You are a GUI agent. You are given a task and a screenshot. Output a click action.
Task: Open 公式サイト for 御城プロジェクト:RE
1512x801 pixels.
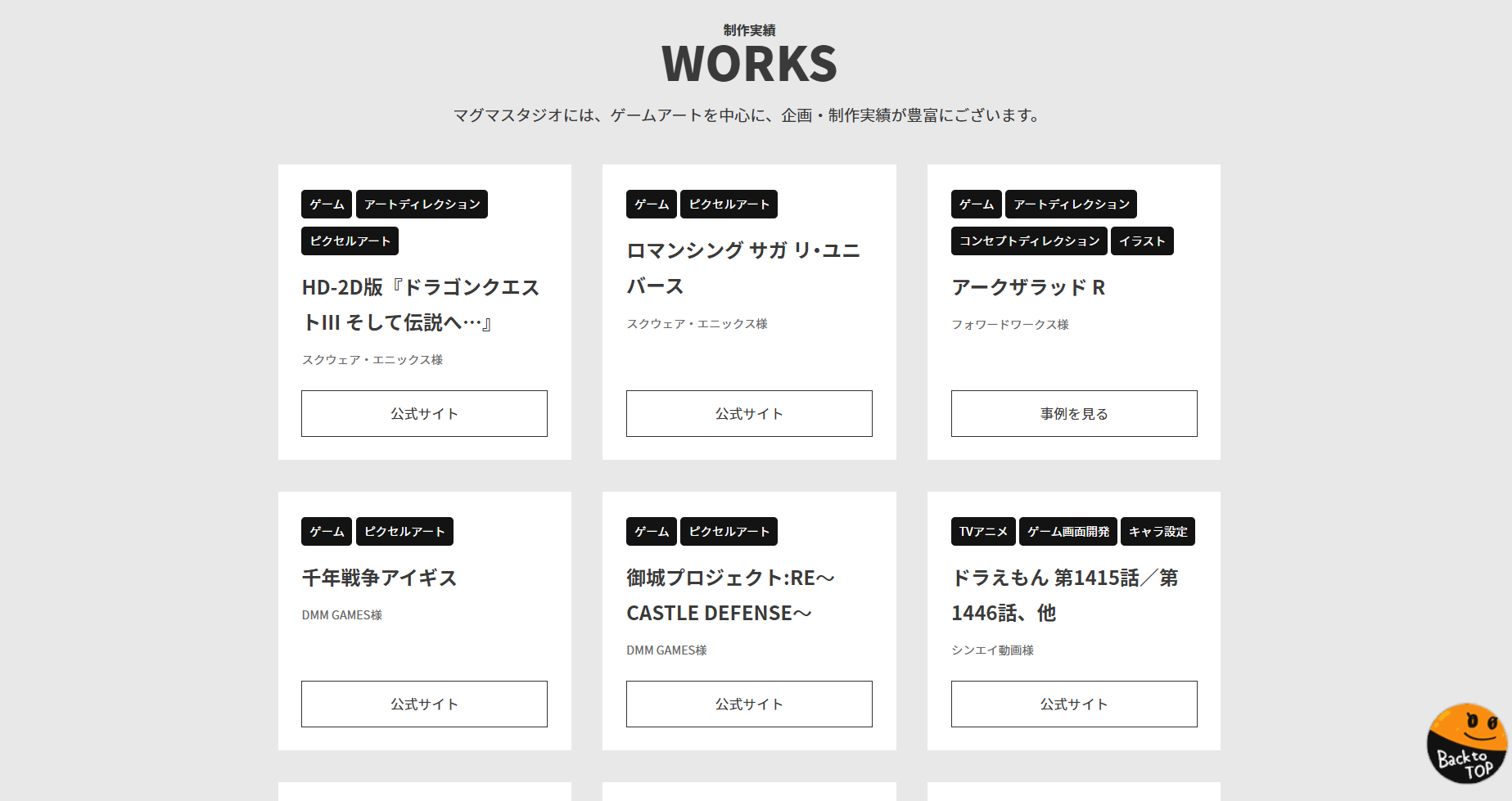coord(749,704)
